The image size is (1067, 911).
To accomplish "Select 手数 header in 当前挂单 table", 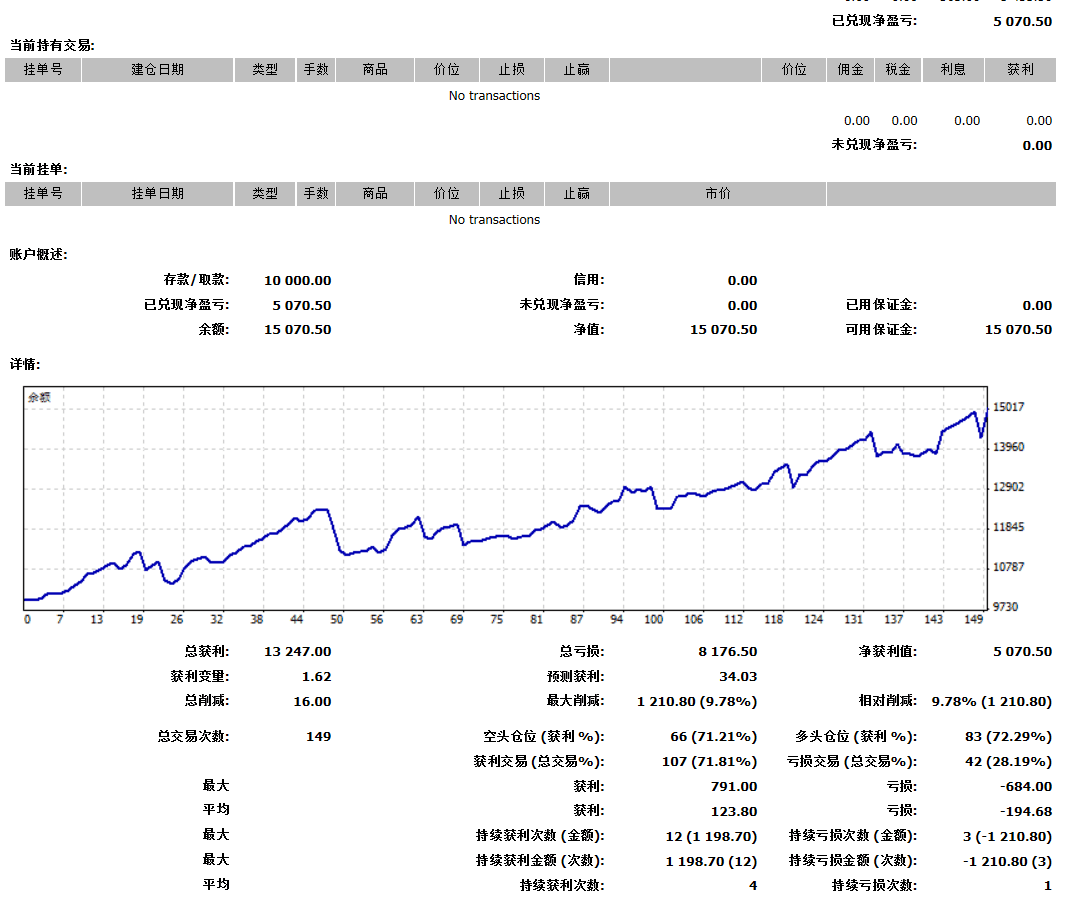I will click(316, 193).
